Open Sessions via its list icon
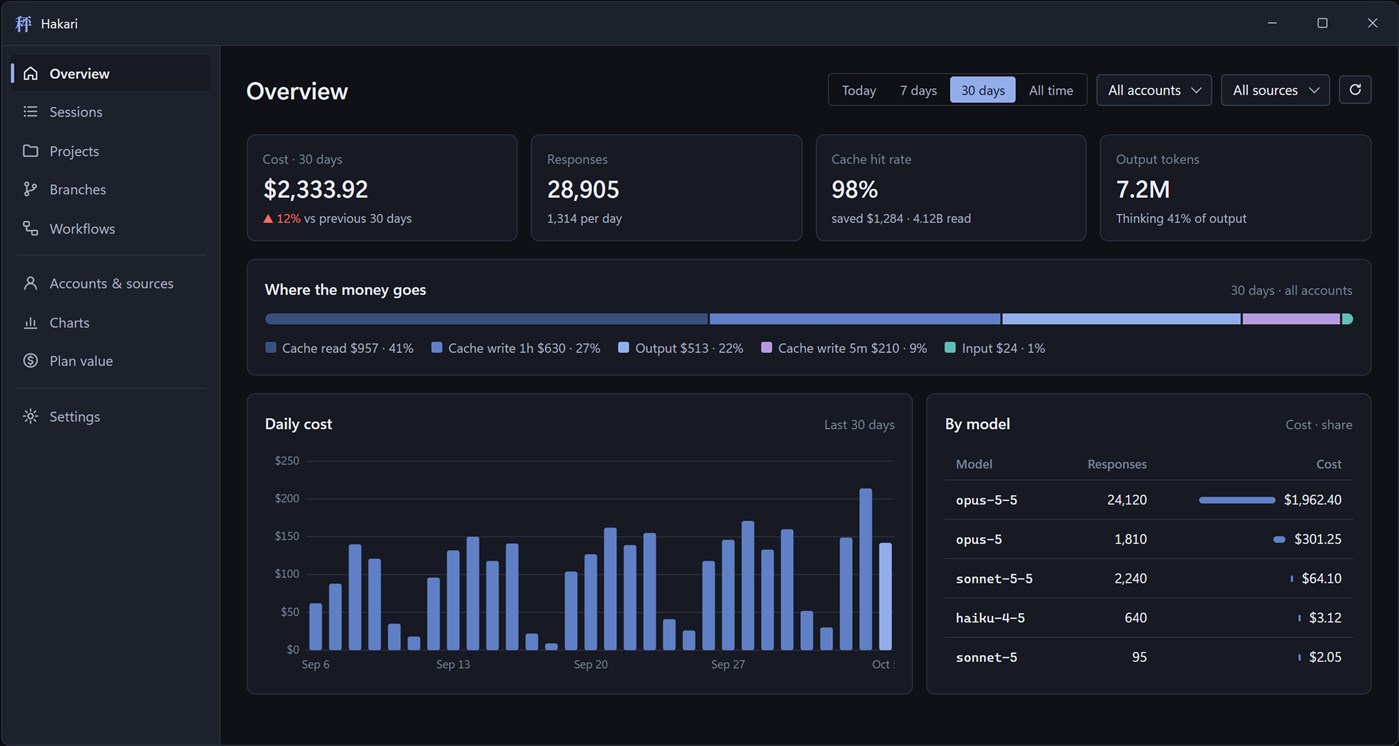This screenshot has height=746, width=1399. point(31,112)
